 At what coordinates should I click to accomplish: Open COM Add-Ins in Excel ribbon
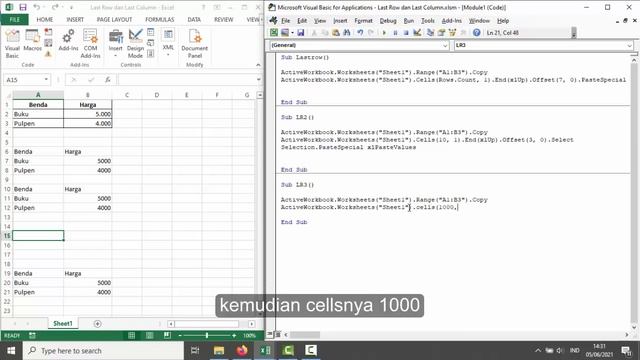[x=90, y=44]
